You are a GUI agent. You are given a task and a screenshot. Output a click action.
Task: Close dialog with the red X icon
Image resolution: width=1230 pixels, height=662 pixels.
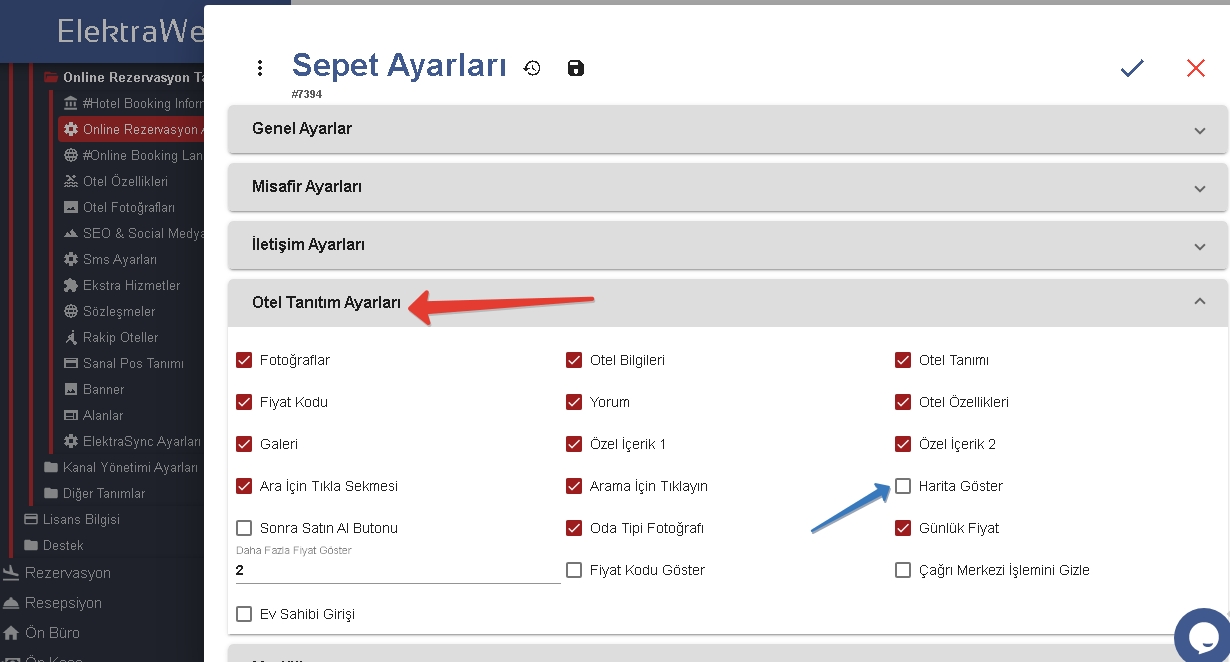(x=1195, y=68)
